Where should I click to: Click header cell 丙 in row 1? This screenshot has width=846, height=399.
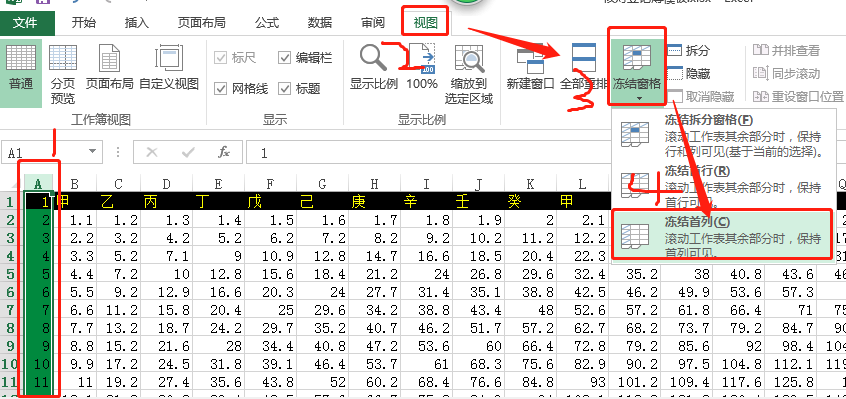pyautogui.click(x=167, y=202)
